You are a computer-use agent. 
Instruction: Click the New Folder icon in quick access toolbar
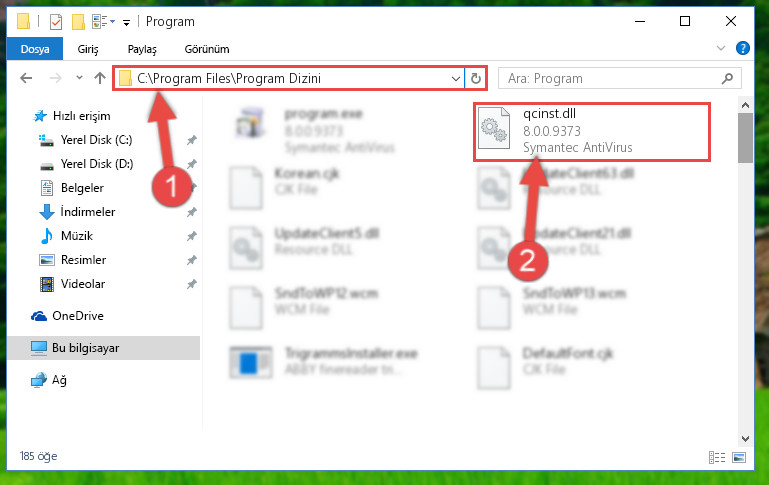tap(78, 22)
